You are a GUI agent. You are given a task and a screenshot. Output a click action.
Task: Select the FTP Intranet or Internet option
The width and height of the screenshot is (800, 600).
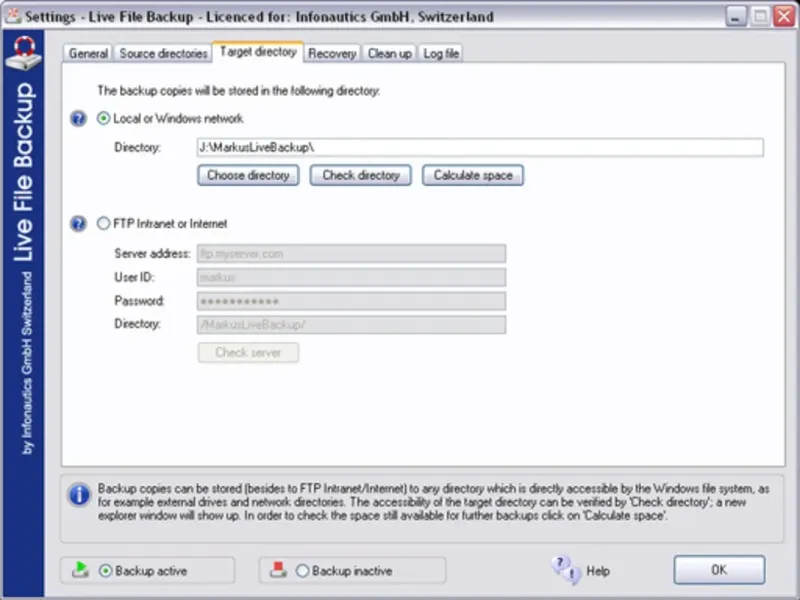[104, 223]
